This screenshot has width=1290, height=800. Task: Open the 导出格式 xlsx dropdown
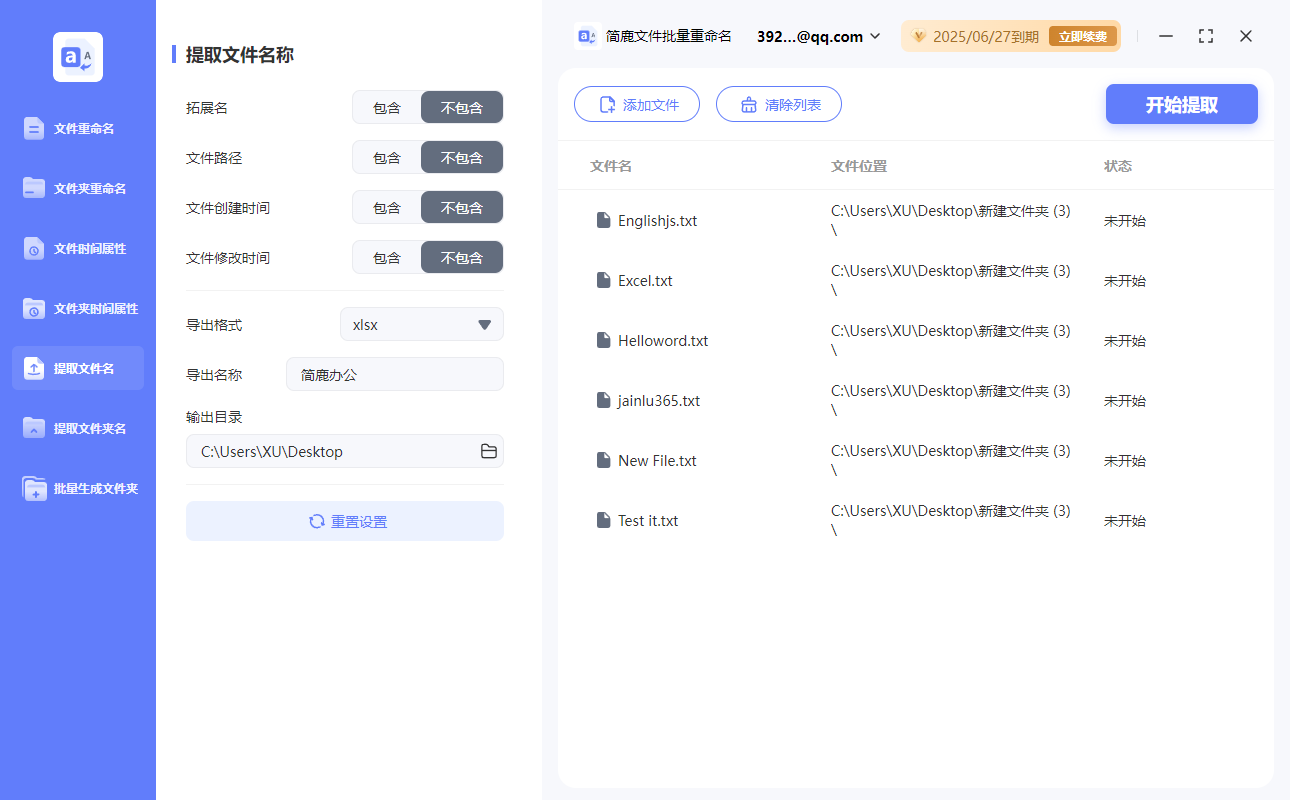[421, 324]
